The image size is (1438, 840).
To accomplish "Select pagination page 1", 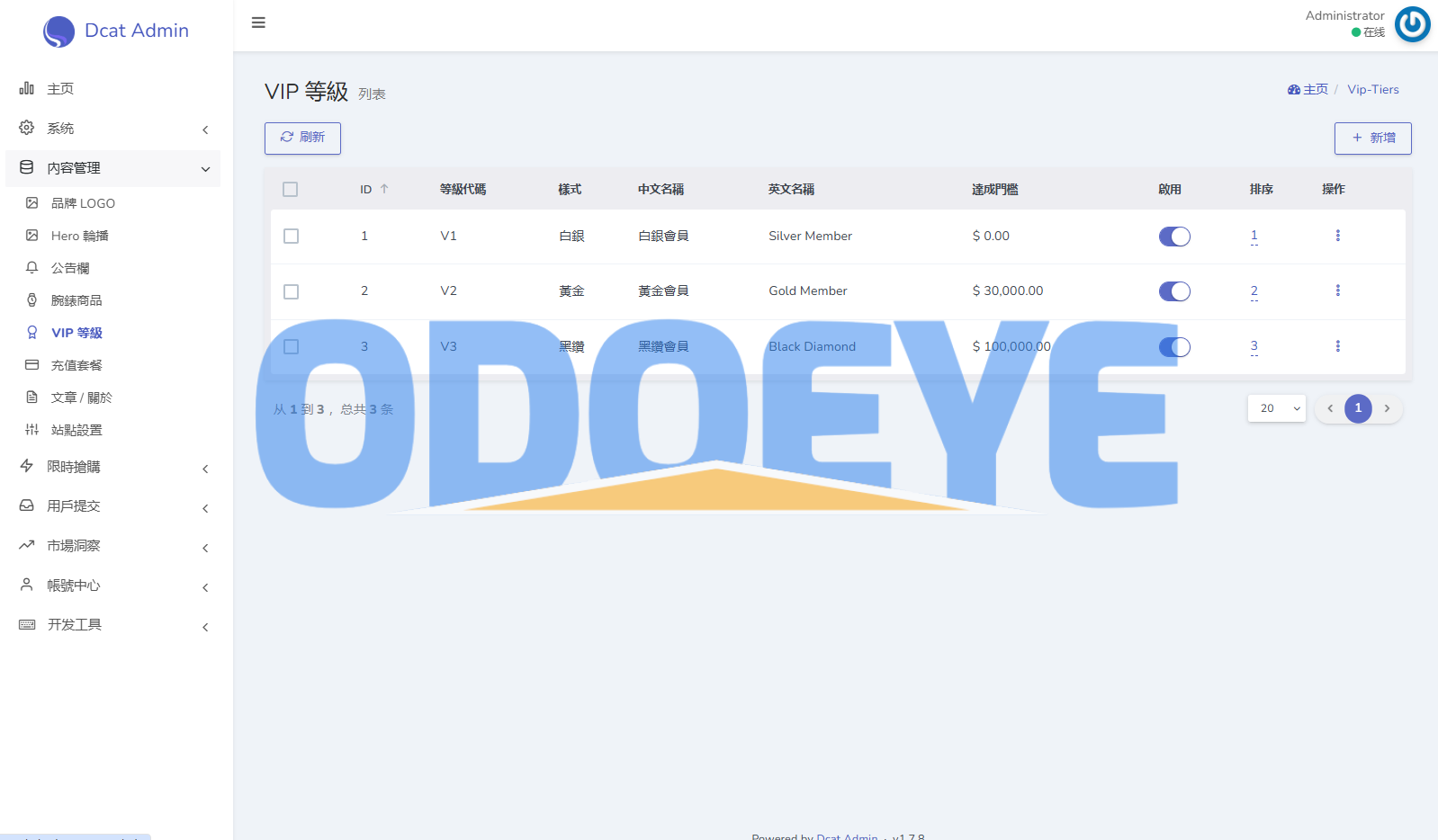I will point(1358,408).
